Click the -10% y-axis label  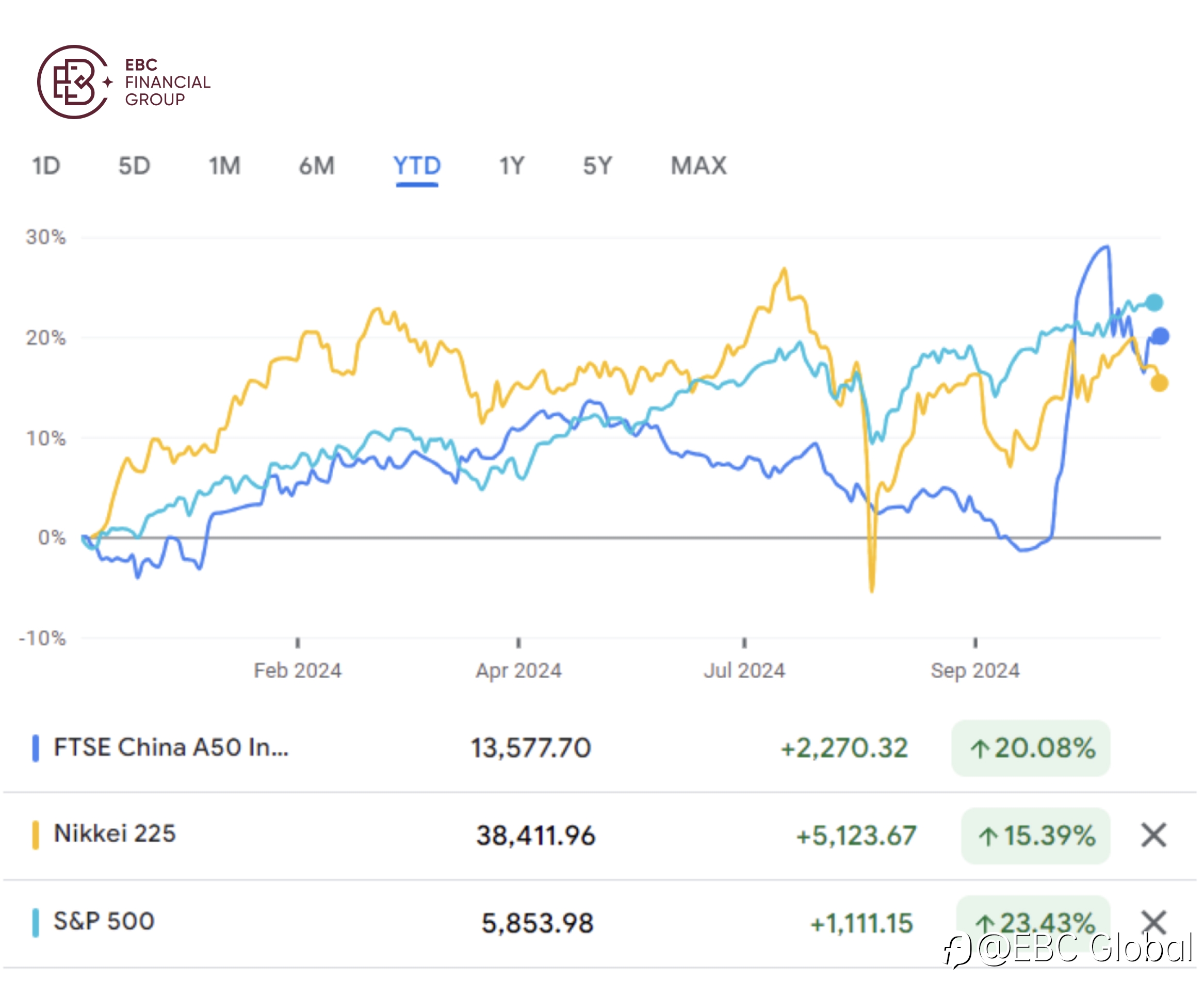[42, 638]
